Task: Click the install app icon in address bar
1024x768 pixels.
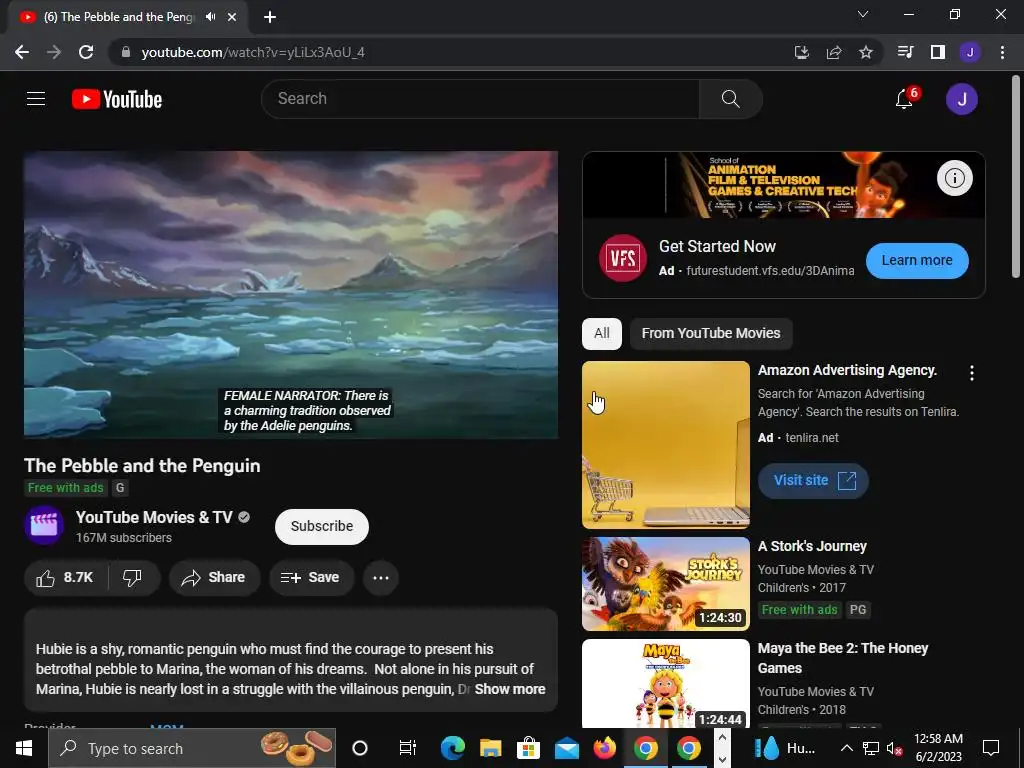Action: (x=801, y=52)
